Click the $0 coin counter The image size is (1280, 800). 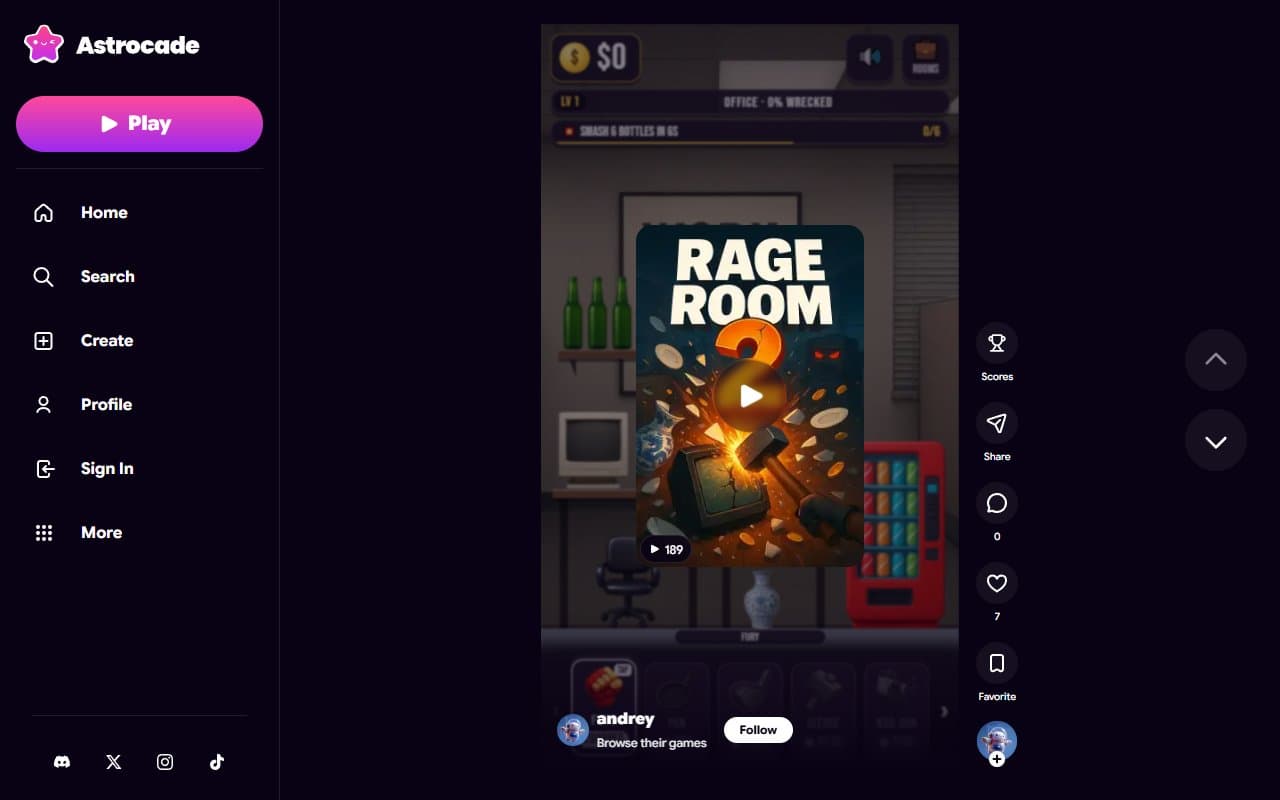[x=596, y=57]
